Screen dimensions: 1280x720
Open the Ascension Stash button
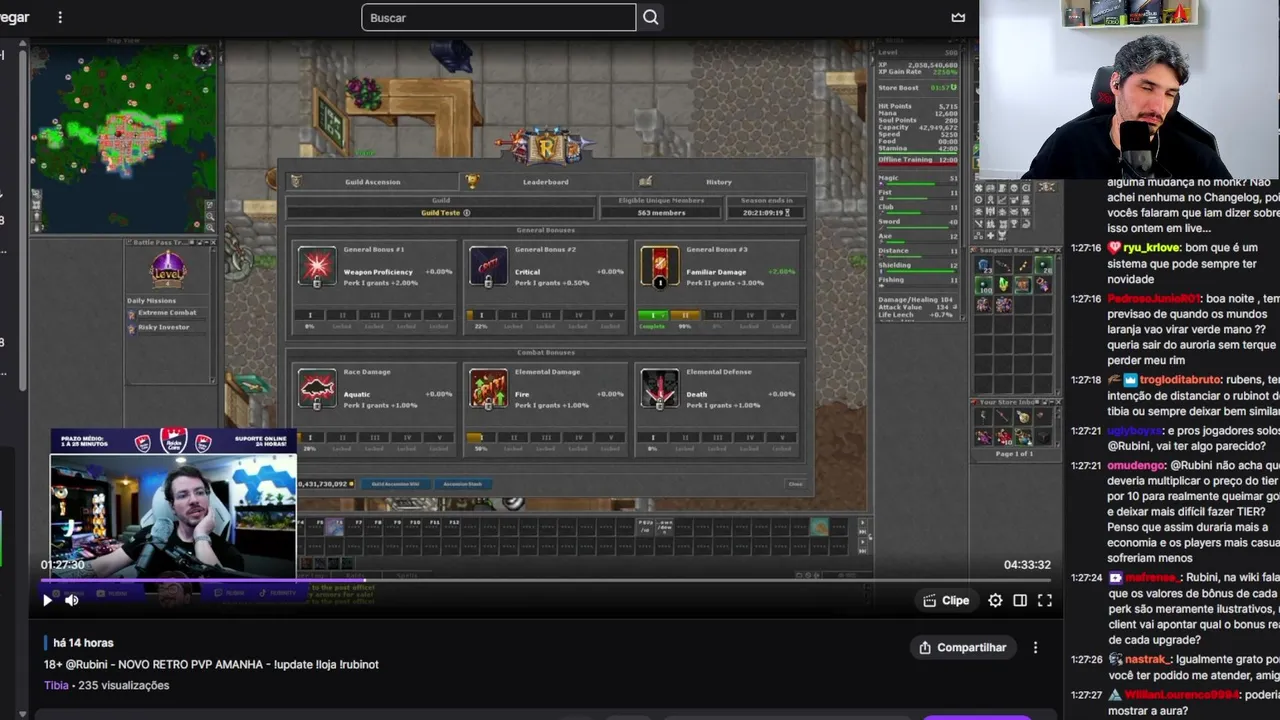pyautogui.click(x=463, y=484)
